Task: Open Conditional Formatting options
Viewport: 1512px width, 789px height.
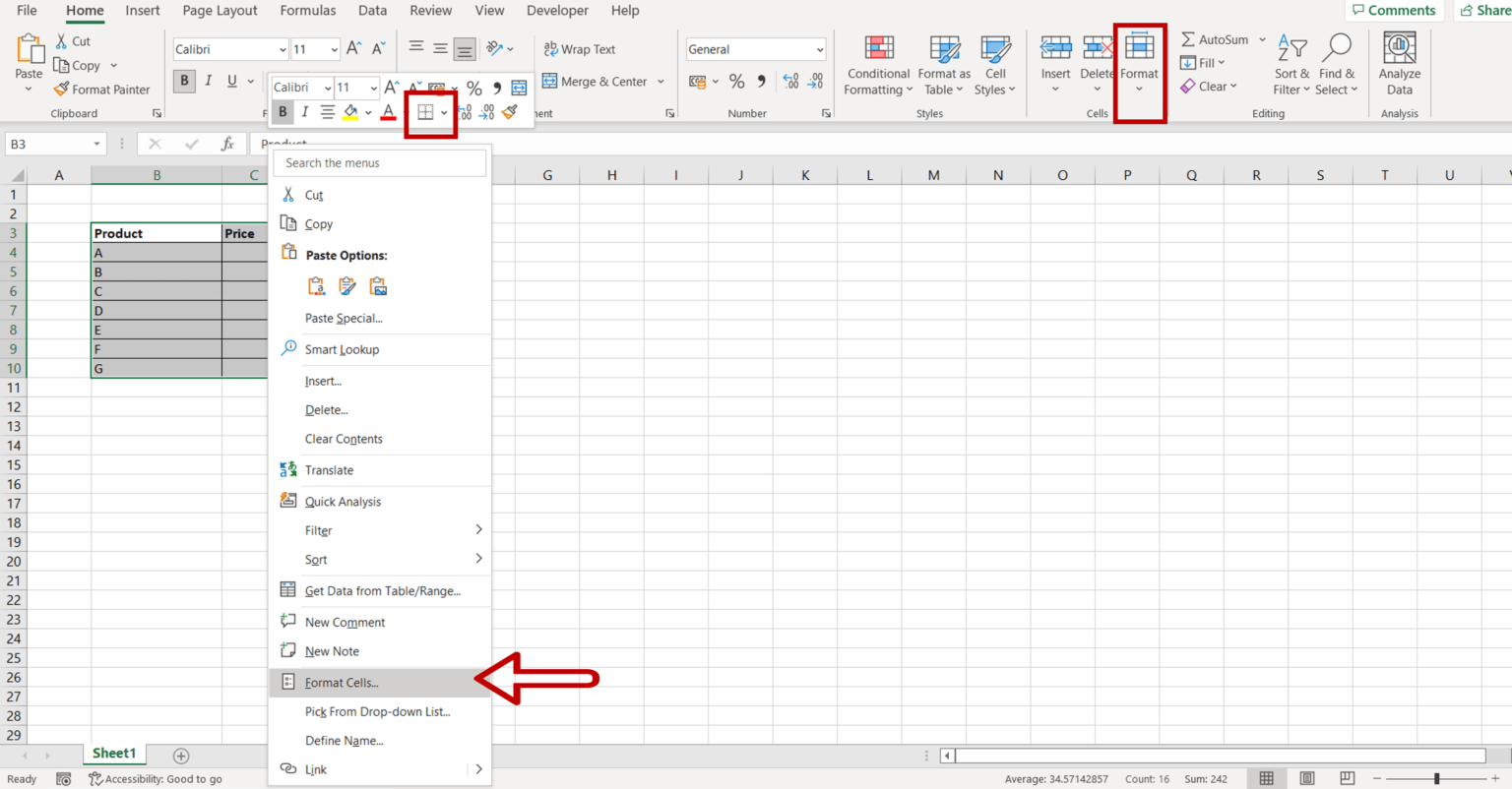Action: click(x=877, y=64)
